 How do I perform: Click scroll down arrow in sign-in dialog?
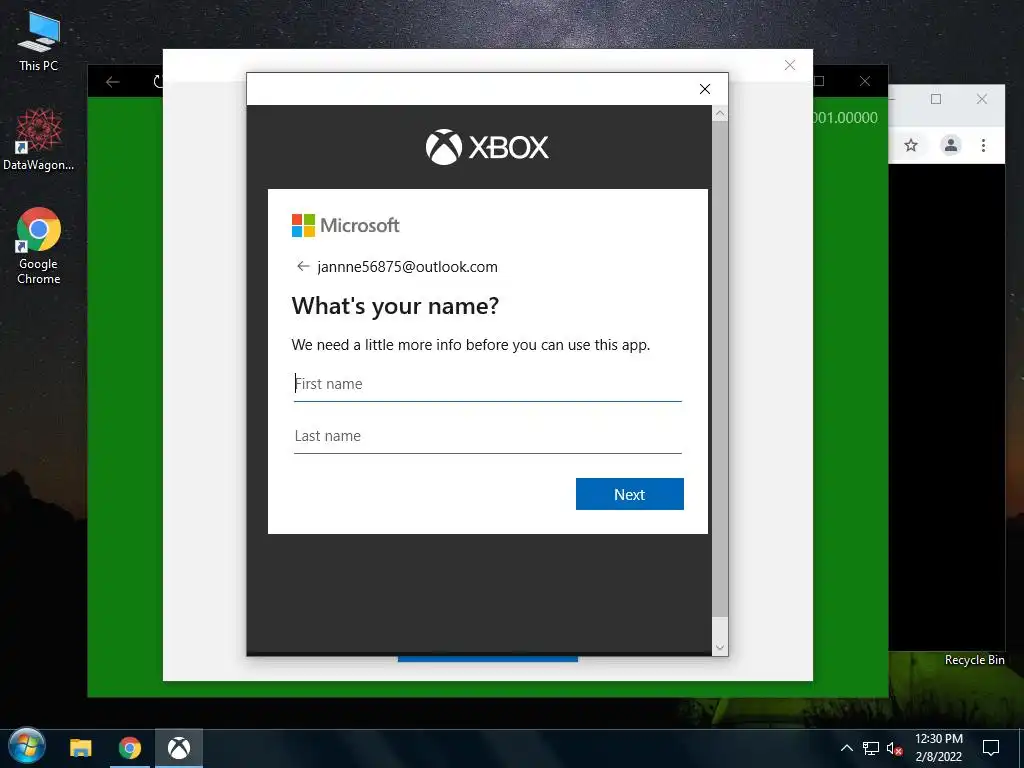(x=720, y=647)
